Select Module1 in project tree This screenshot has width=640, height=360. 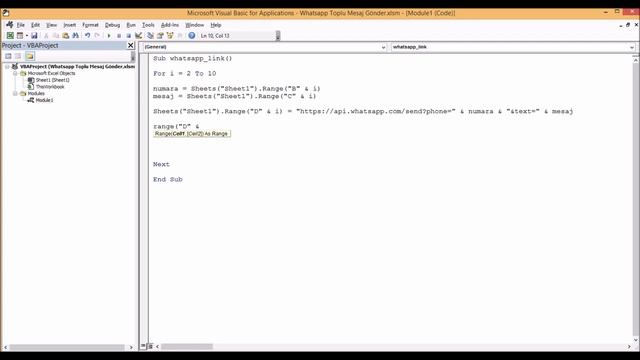point(44,100)
